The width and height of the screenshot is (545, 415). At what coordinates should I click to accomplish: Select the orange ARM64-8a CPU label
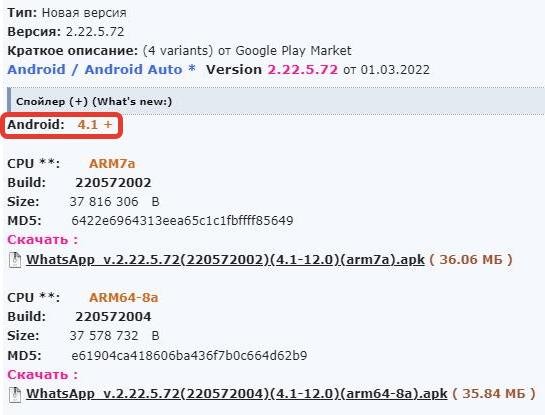[x=124, y=298]
